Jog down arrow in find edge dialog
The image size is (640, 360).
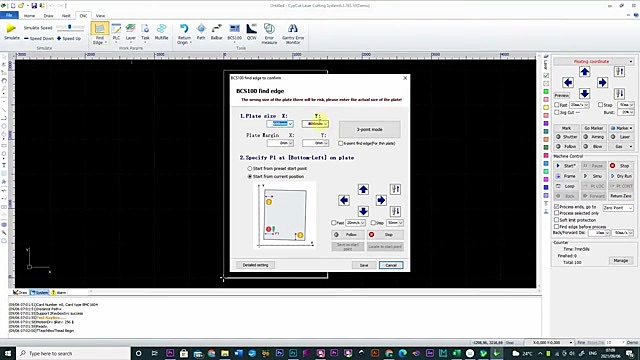[363, 211]
